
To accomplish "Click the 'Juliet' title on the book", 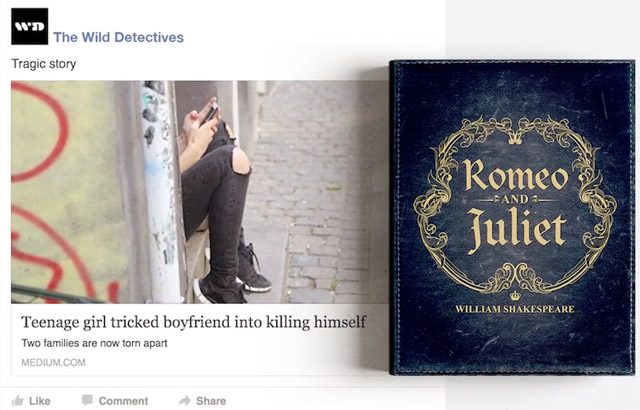I will click(x=517, y=230).
